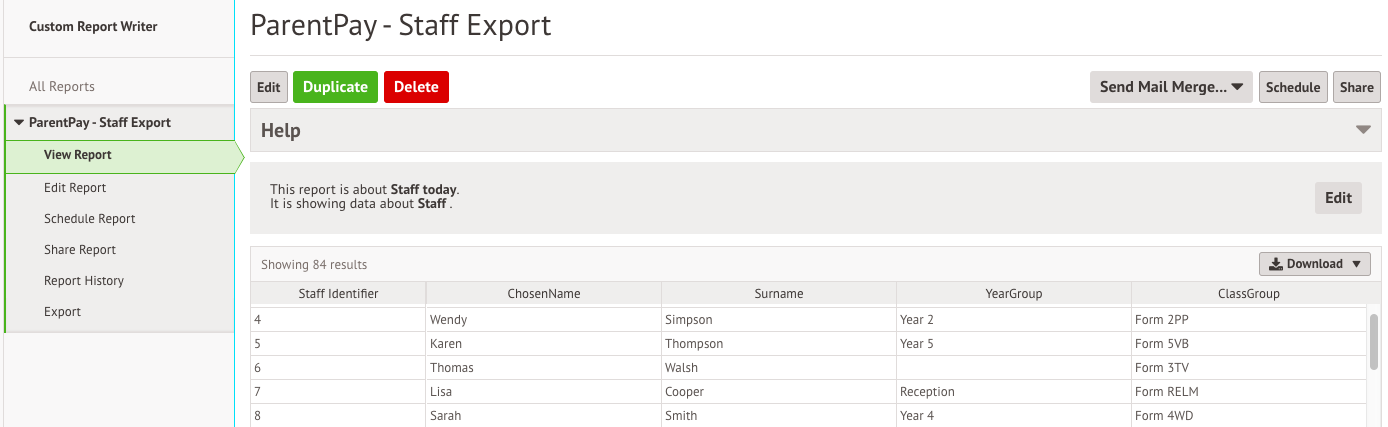Open All Reports in the sidebar
Image resolution: width=1388 pixels, height=427 pixels.
[62, 87]
